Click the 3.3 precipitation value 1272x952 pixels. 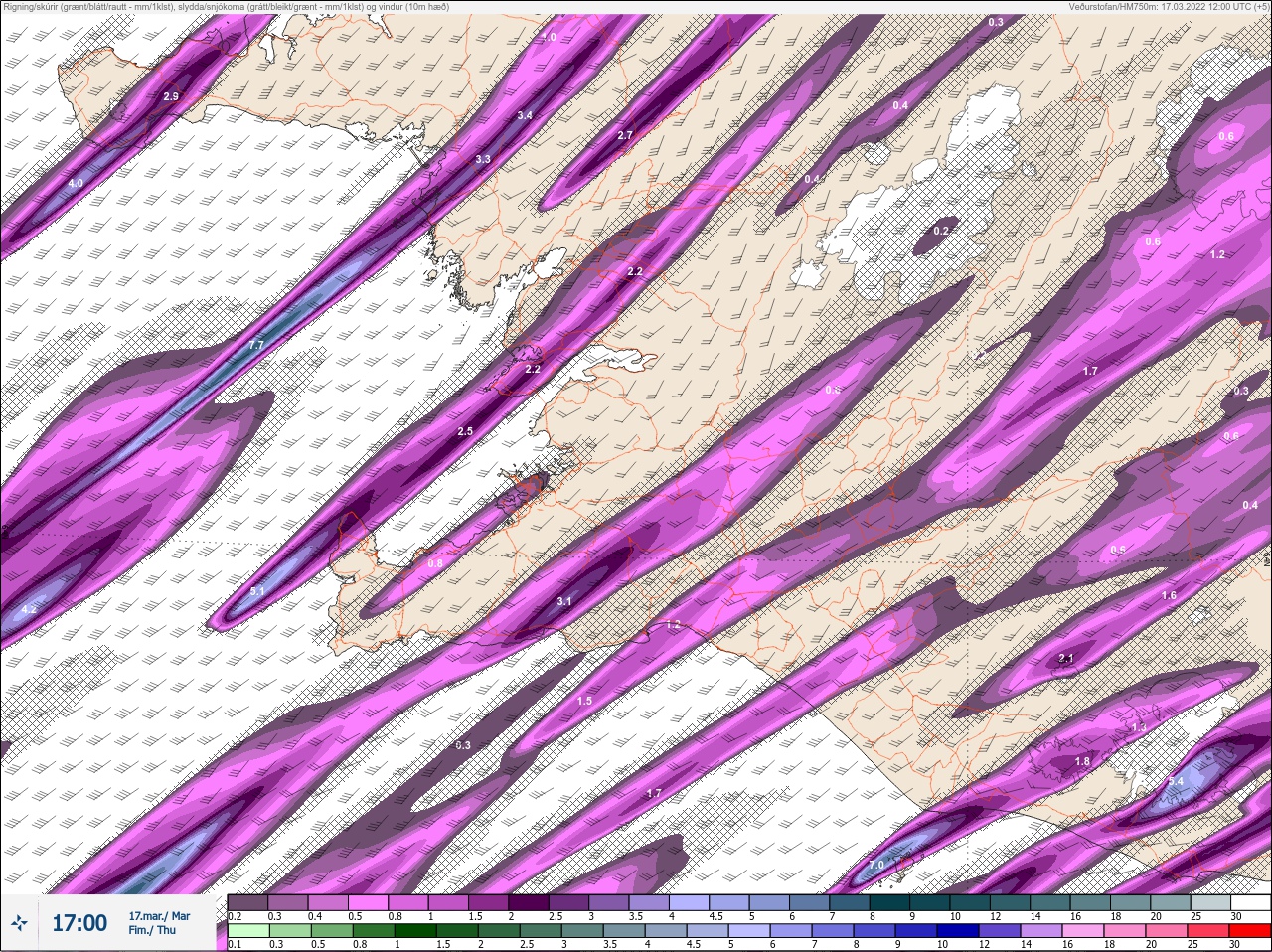pos(483,159)
